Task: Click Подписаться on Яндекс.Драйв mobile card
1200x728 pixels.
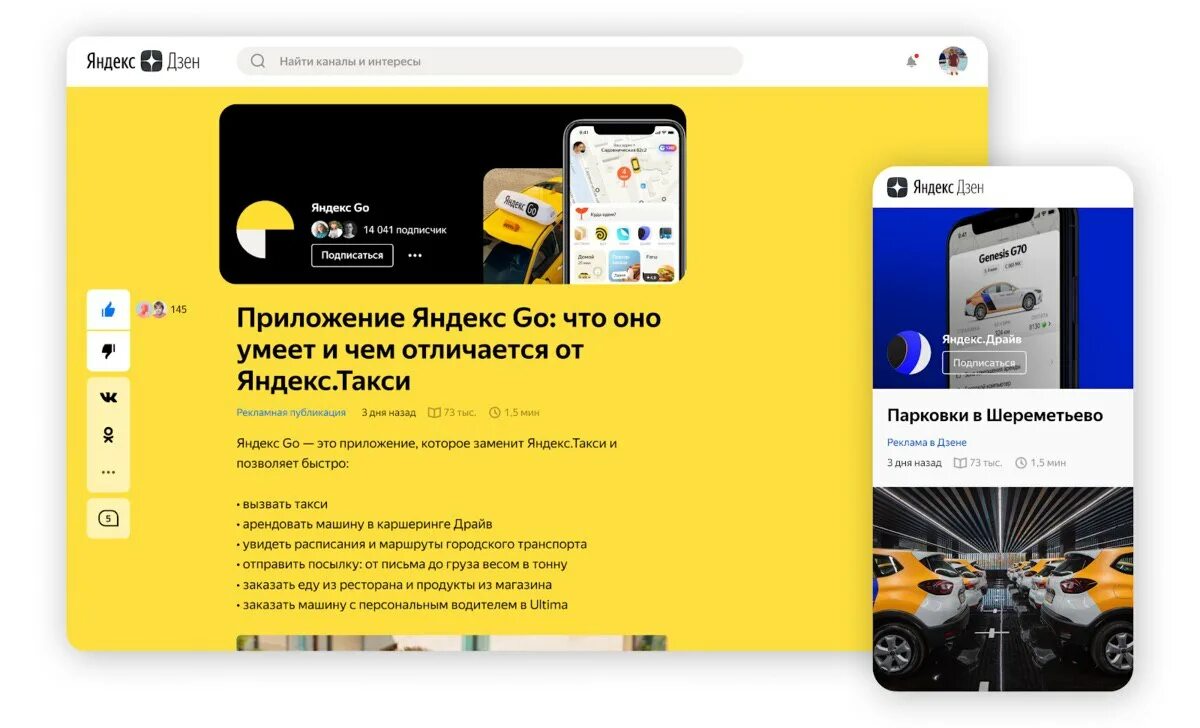Action: tap(984, 363)
